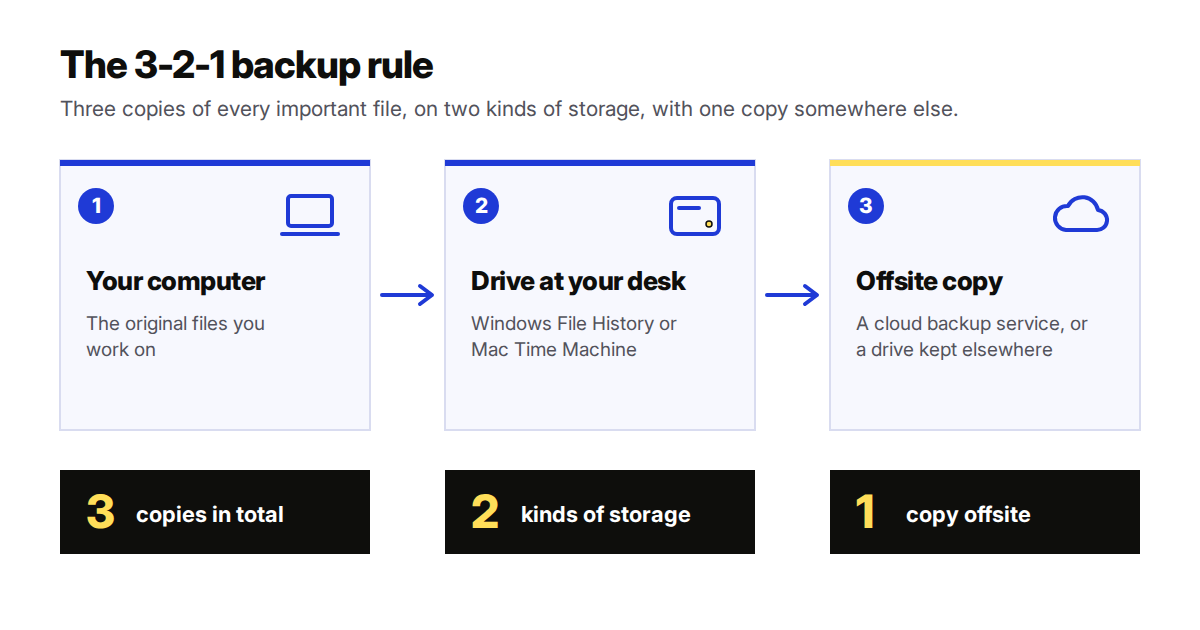This screenshot has height=630, width=1200.
Task: Click the "kinds of storage" label
Action: (606, 515)
